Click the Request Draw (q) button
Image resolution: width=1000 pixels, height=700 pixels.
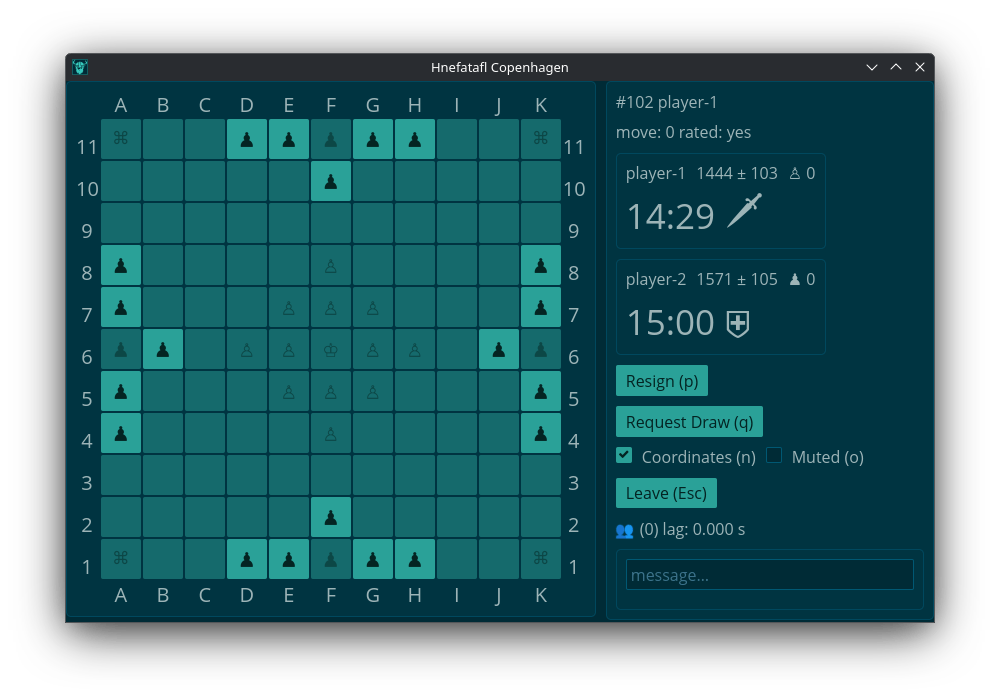tap(689, 422)
